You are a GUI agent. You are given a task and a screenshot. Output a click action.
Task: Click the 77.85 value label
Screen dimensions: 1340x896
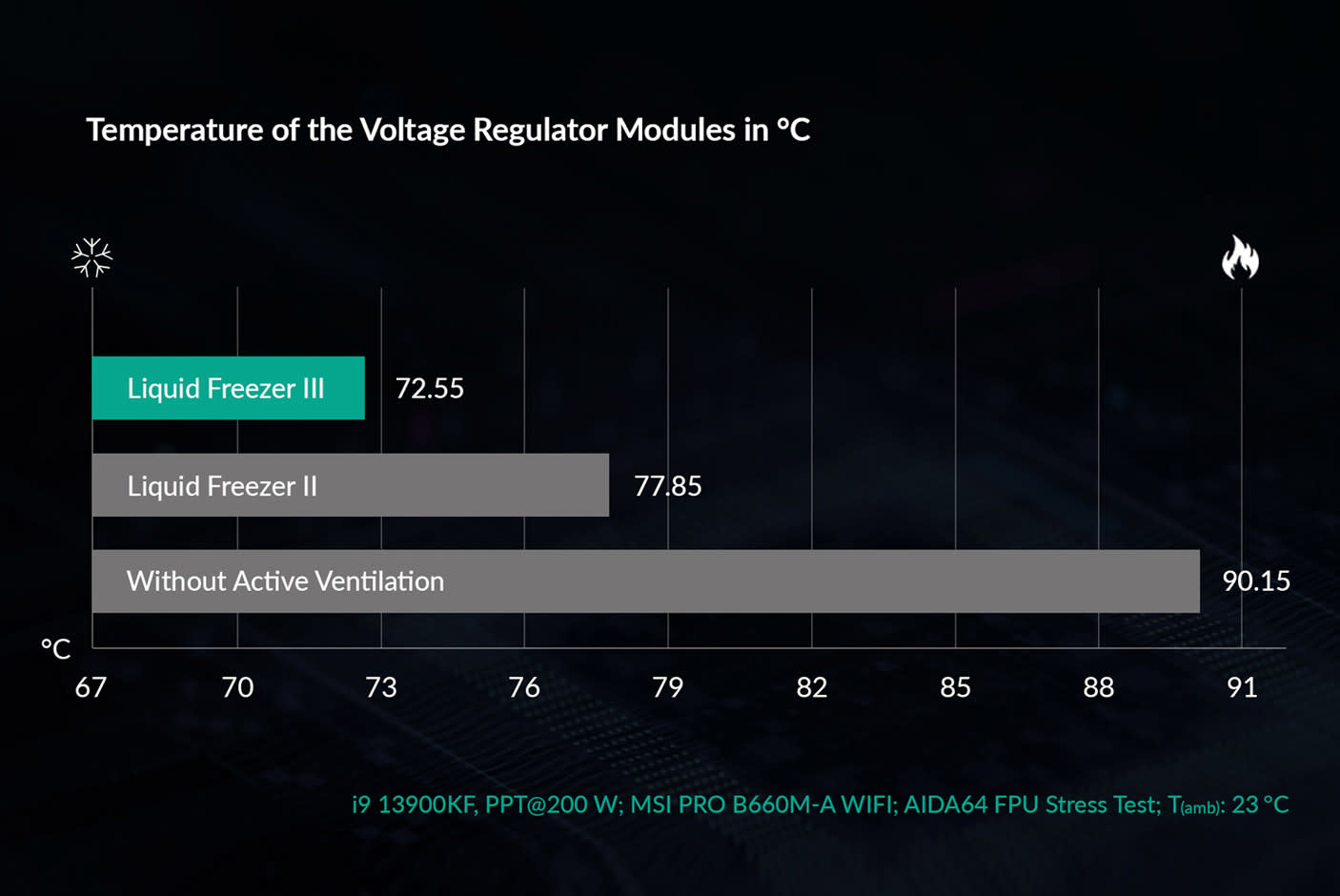[667, 486]
